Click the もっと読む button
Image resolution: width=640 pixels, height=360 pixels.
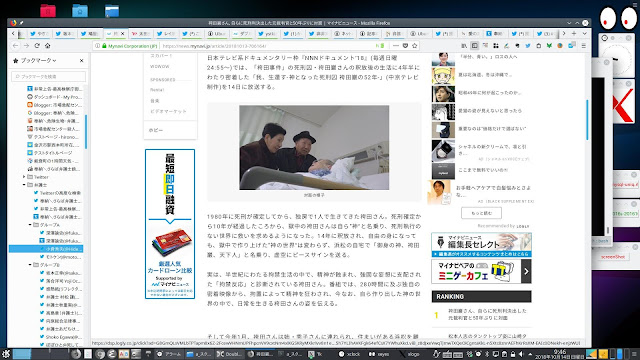[x=481, y=213]
